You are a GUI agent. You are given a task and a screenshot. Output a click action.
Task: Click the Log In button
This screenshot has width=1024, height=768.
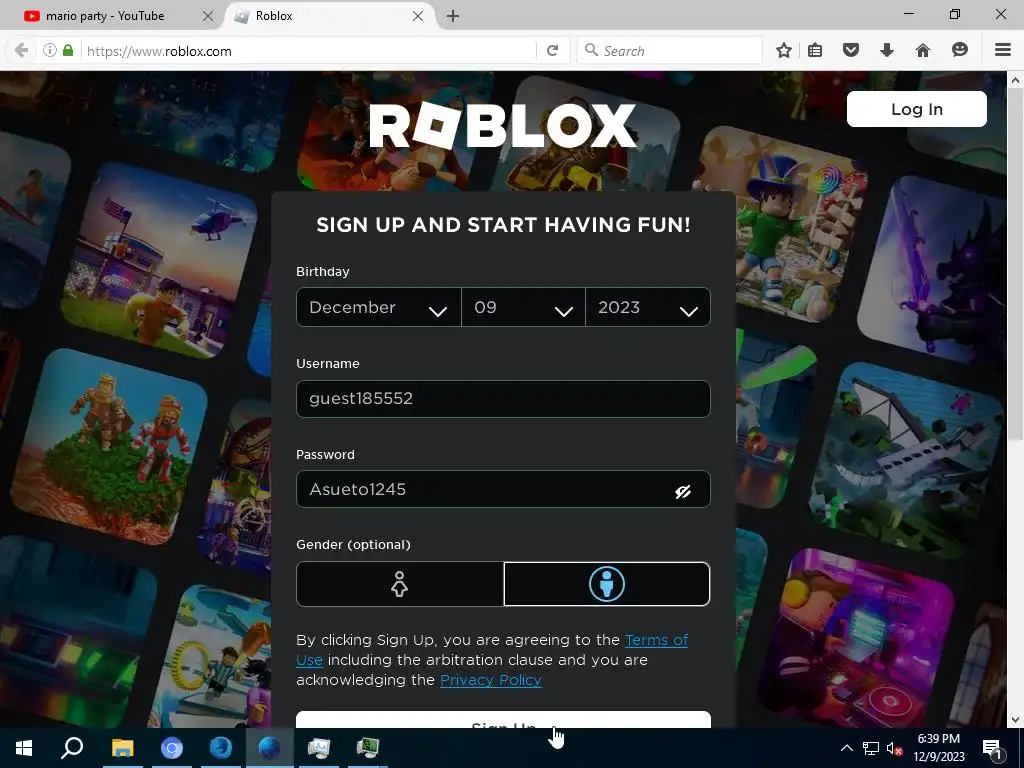tap(916, 109)
